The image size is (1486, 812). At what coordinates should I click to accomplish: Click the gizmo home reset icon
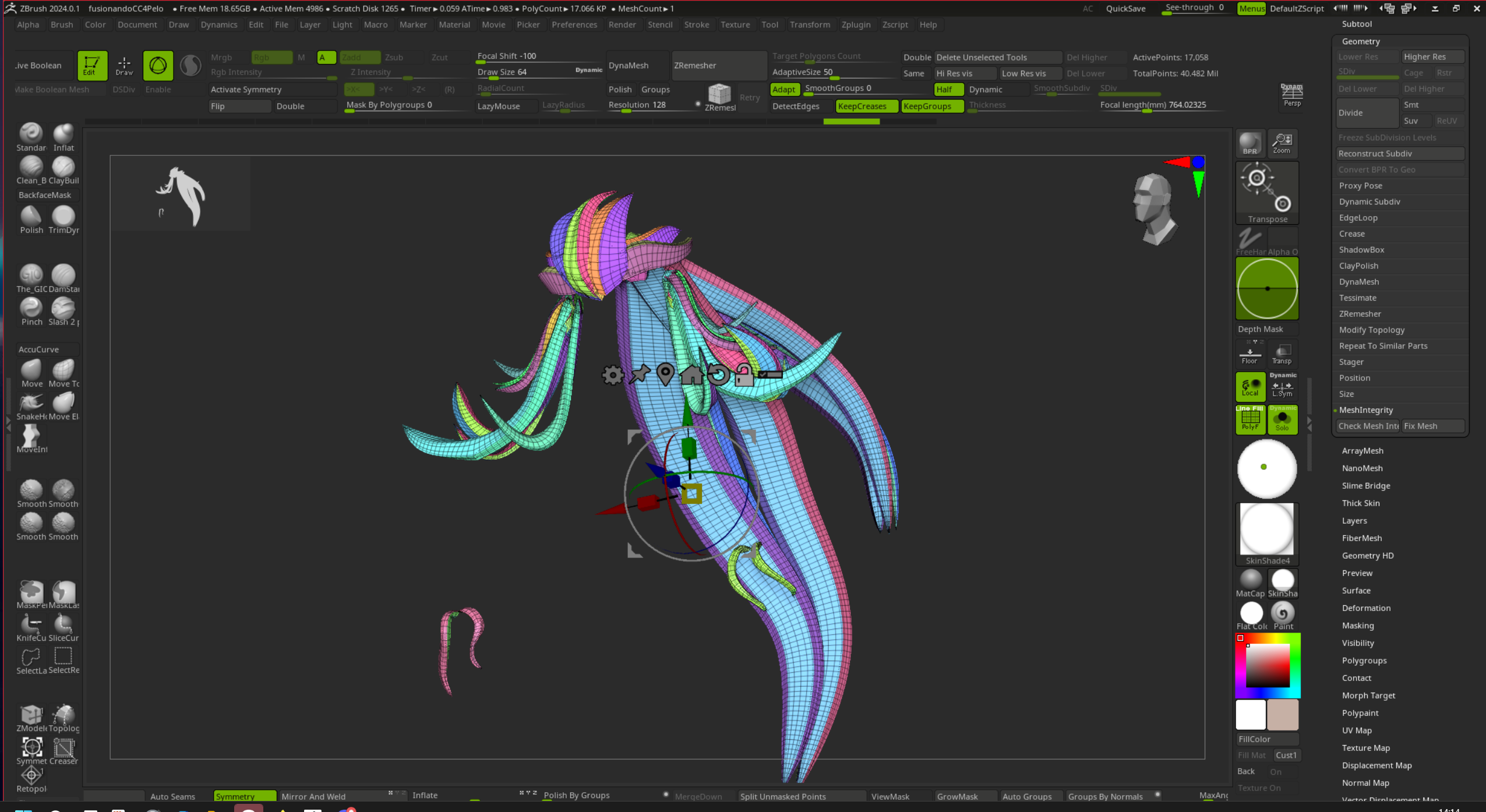pyautogui.click(x=691, y=375)
